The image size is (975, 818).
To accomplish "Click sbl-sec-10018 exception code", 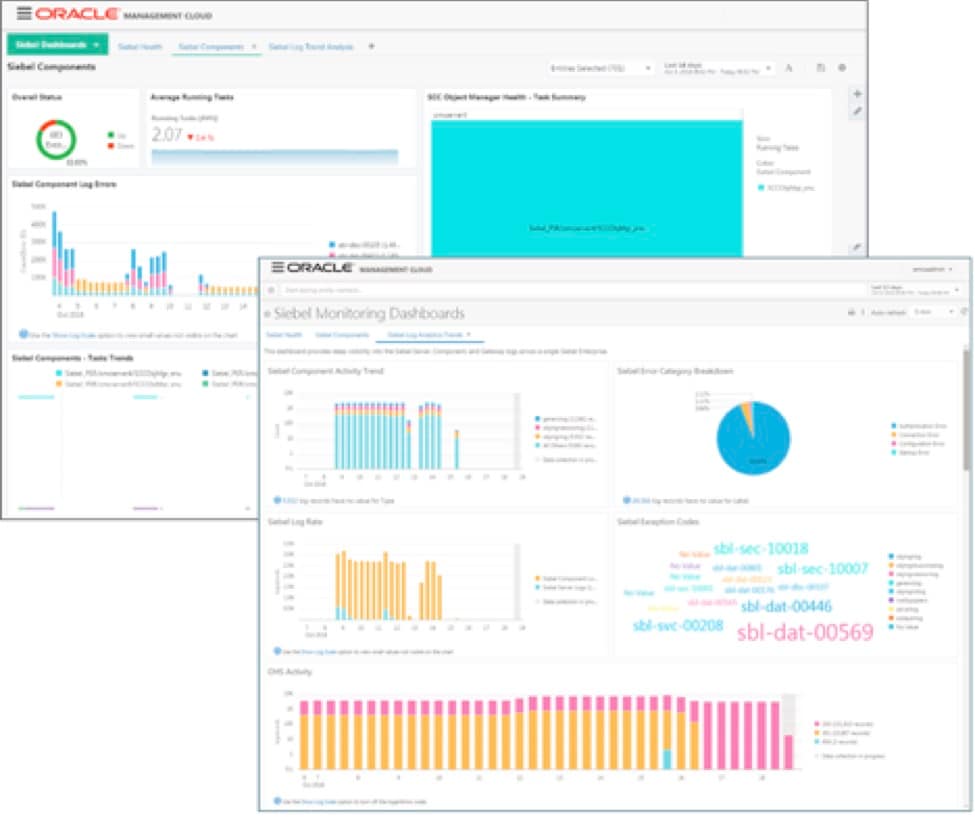I will point(760,548).
